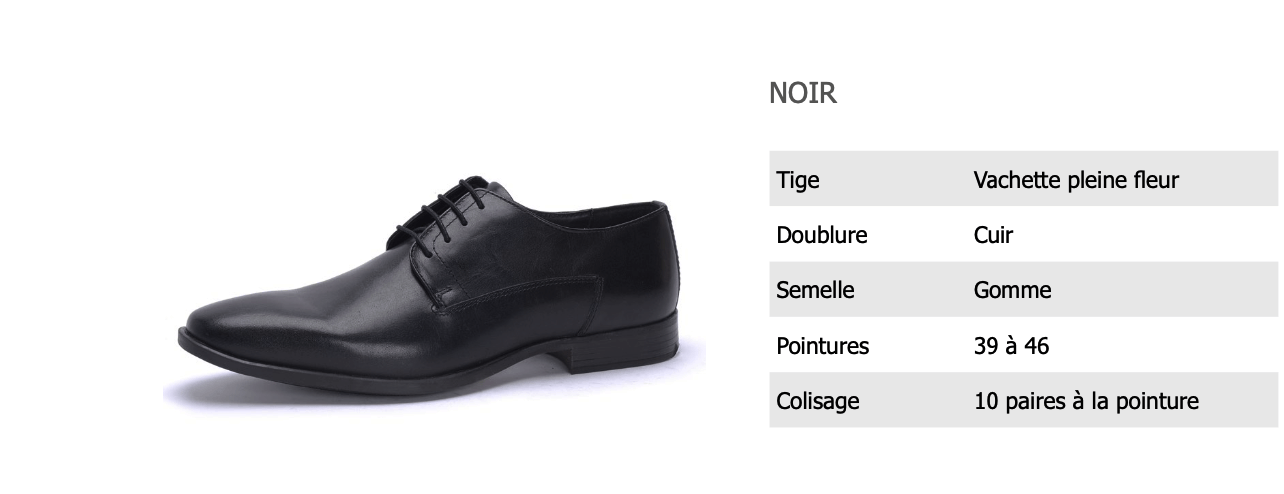Viewport: 1284px width, 494px height.
Task: Click the Vachette pleine fleur value
Action: (1076, 180)
